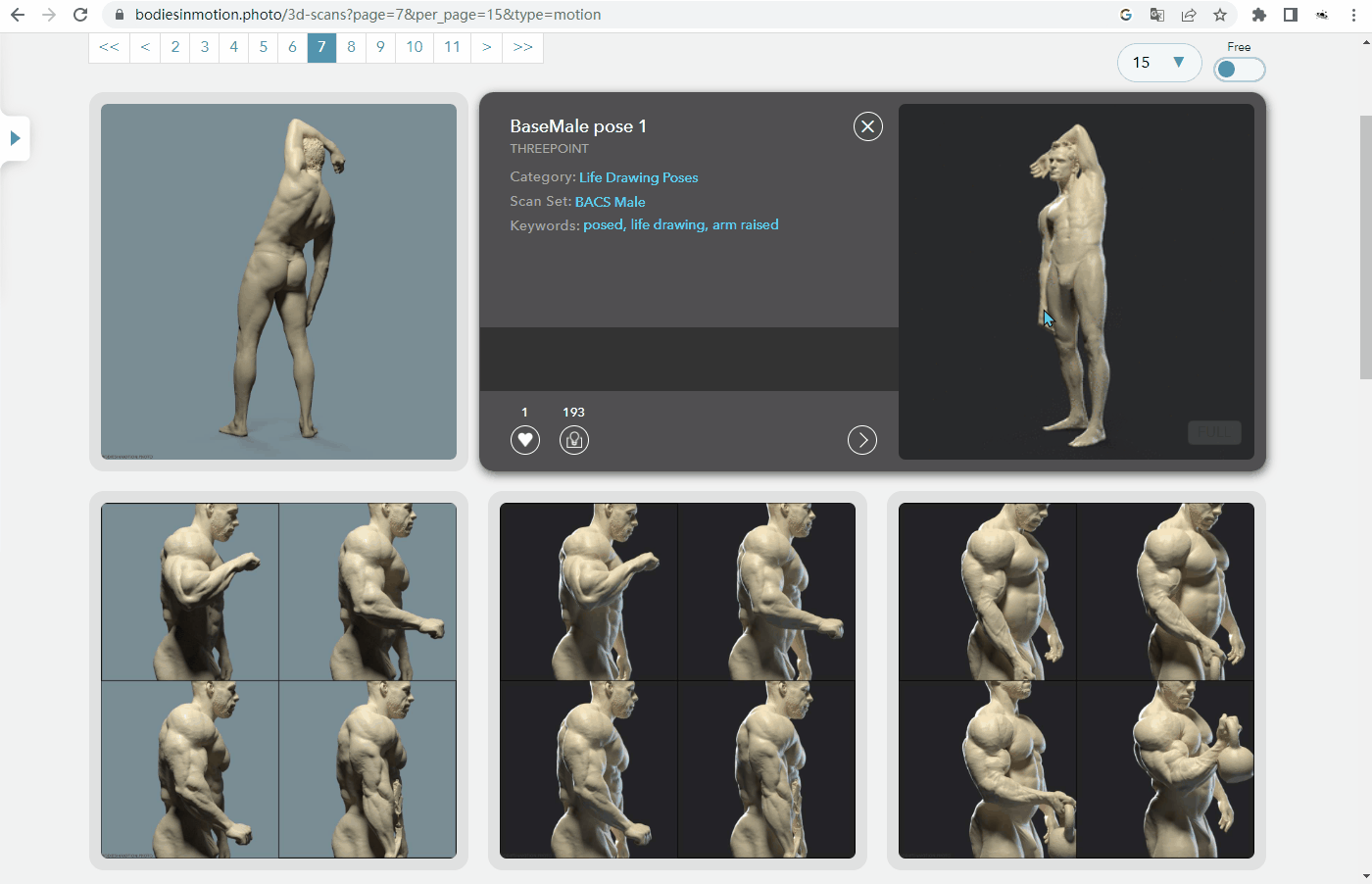Viewport: 1372px width, 884px height.
Task: Open the 15 per-page dropdown
Action: [1159, 63]
